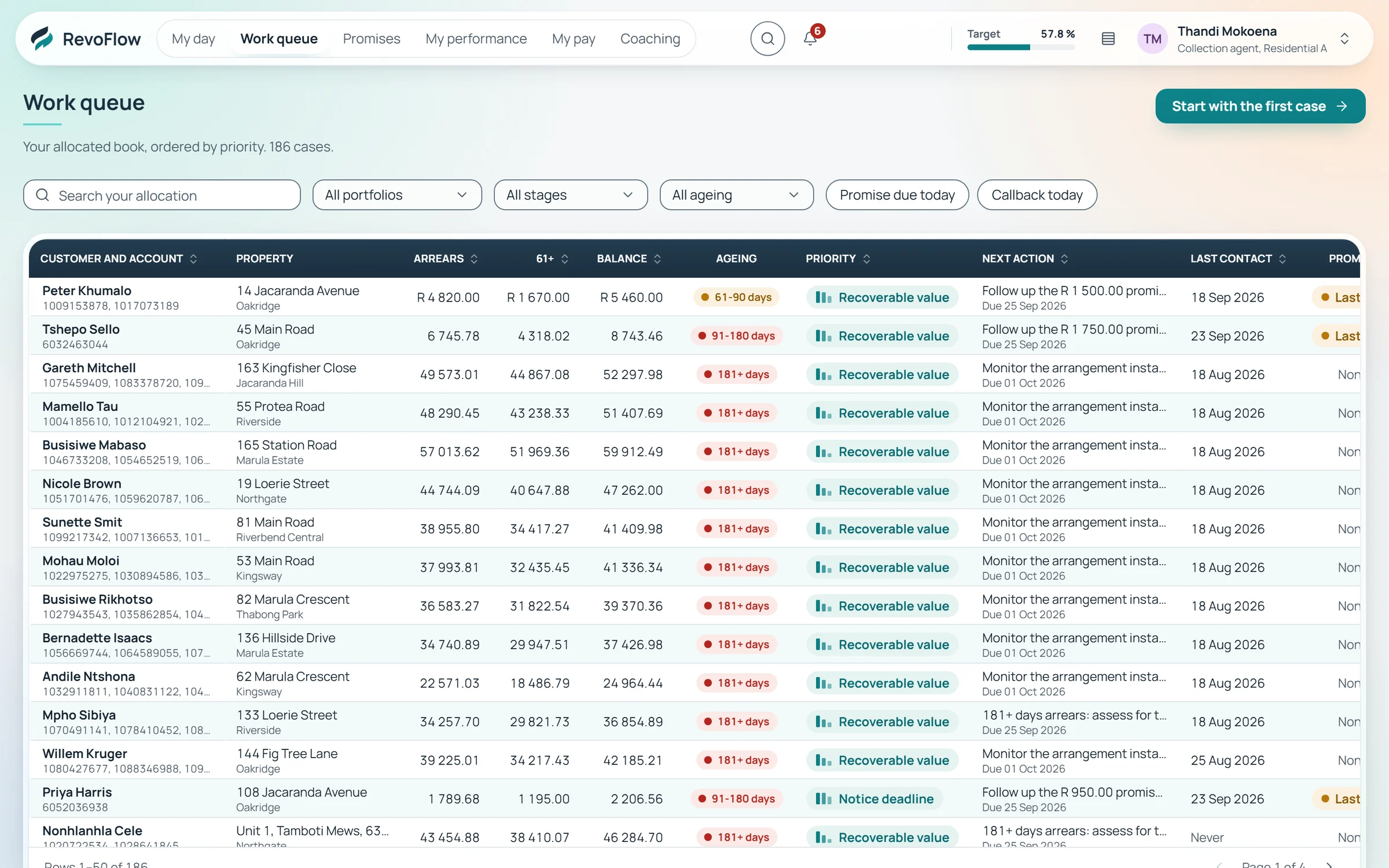Click priority bars icon in Priya Harris row
1389x868 pixels.
click(823, 799)
